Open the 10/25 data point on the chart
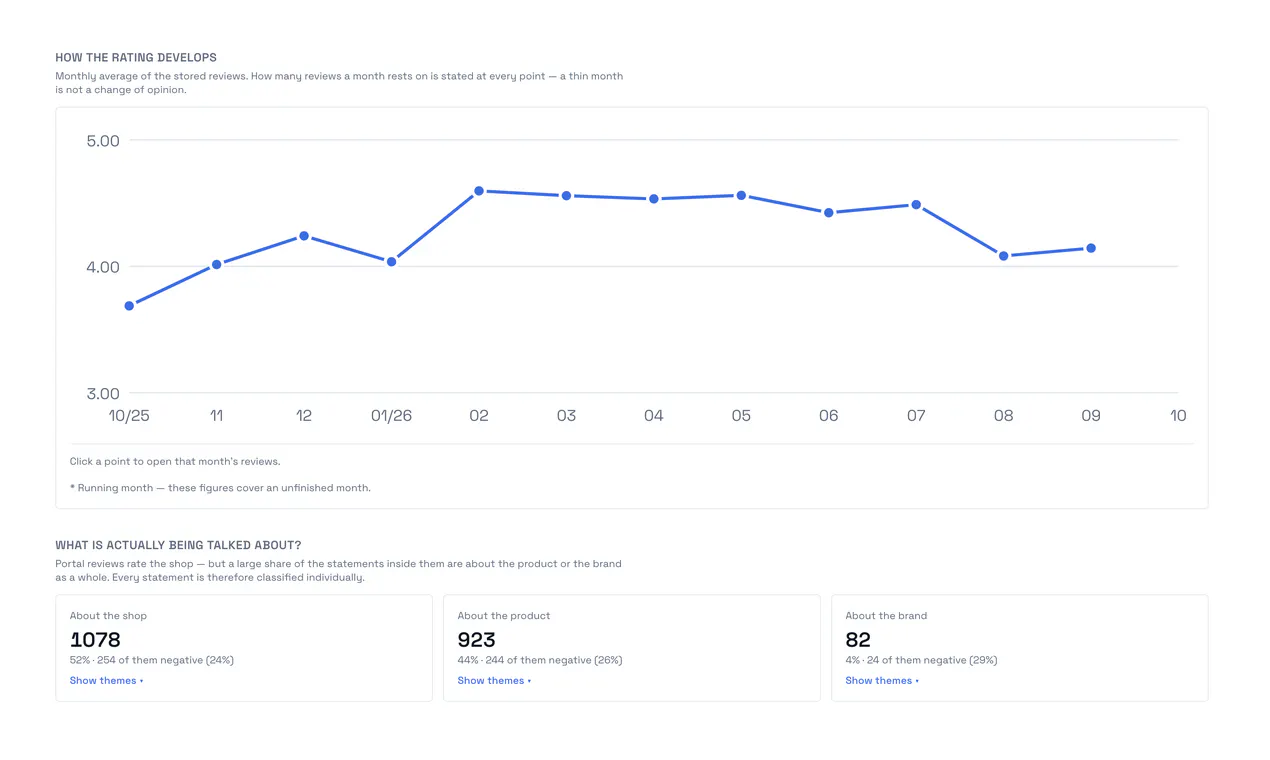The image size is (1270, 760). pos(129,306)
